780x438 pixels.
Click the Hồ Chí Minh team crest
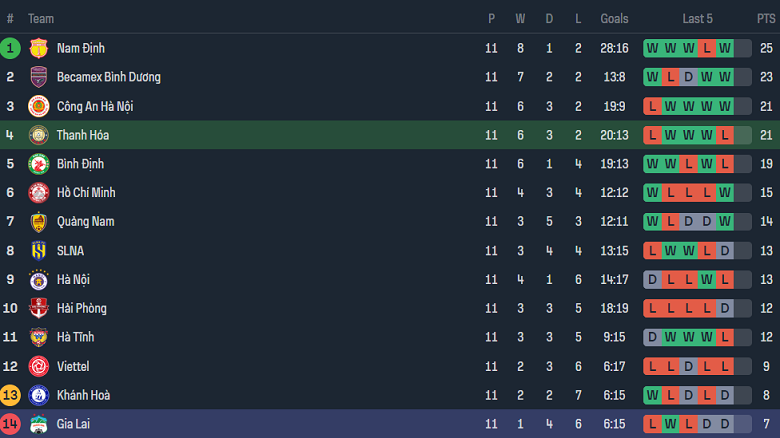(39, 193)
